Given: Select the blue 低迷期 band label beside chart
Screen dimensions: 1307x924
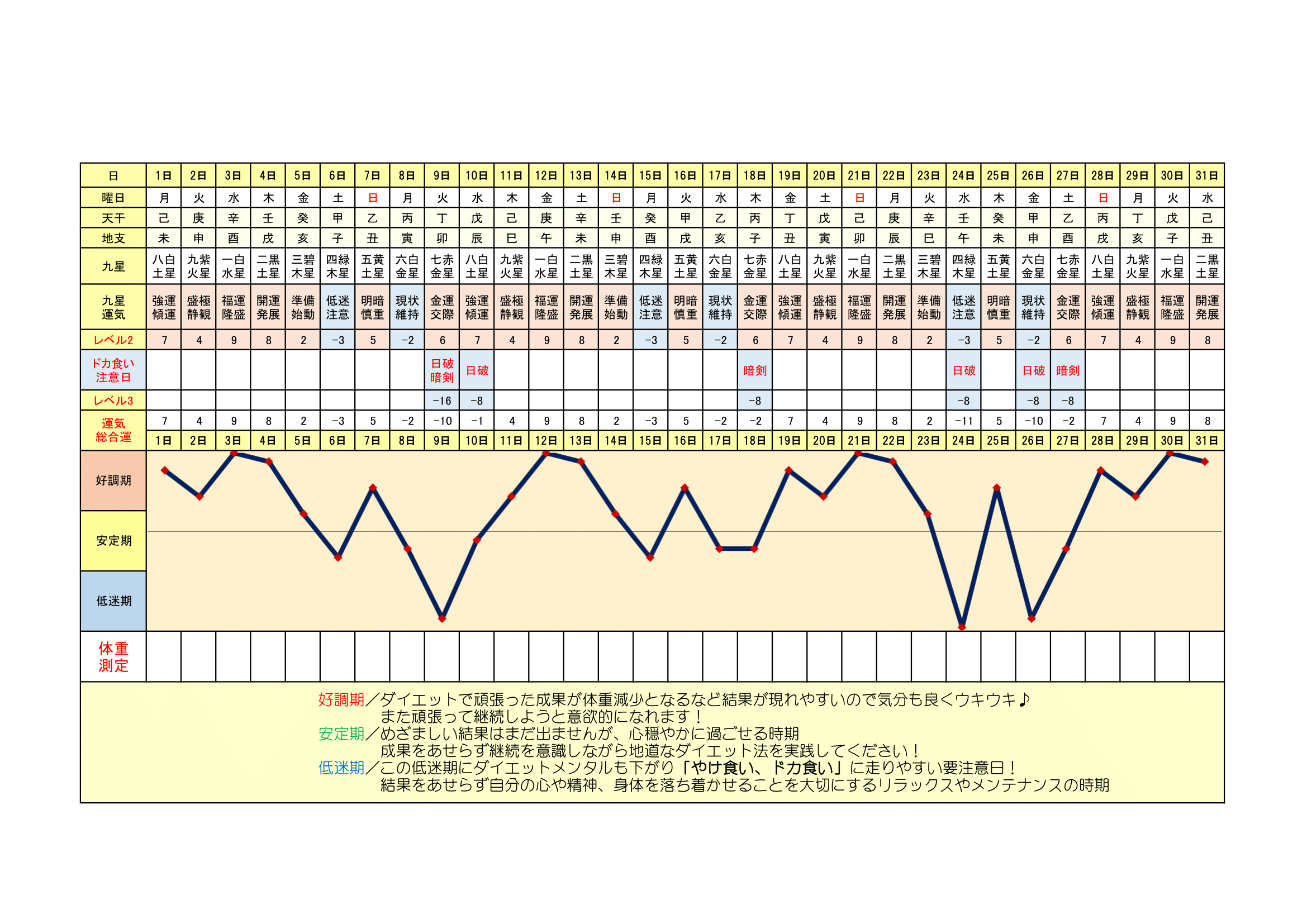Looking at the screenshot, I should click(x=113, y=601).
